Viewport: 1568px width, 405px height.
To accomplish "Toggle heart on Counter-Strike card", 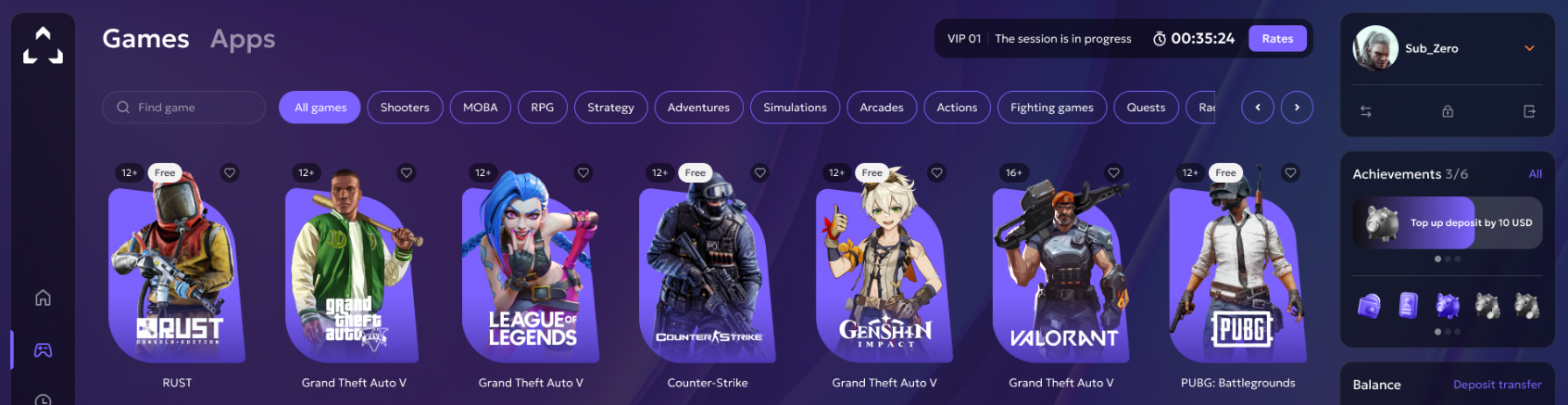I will point(759,172).
